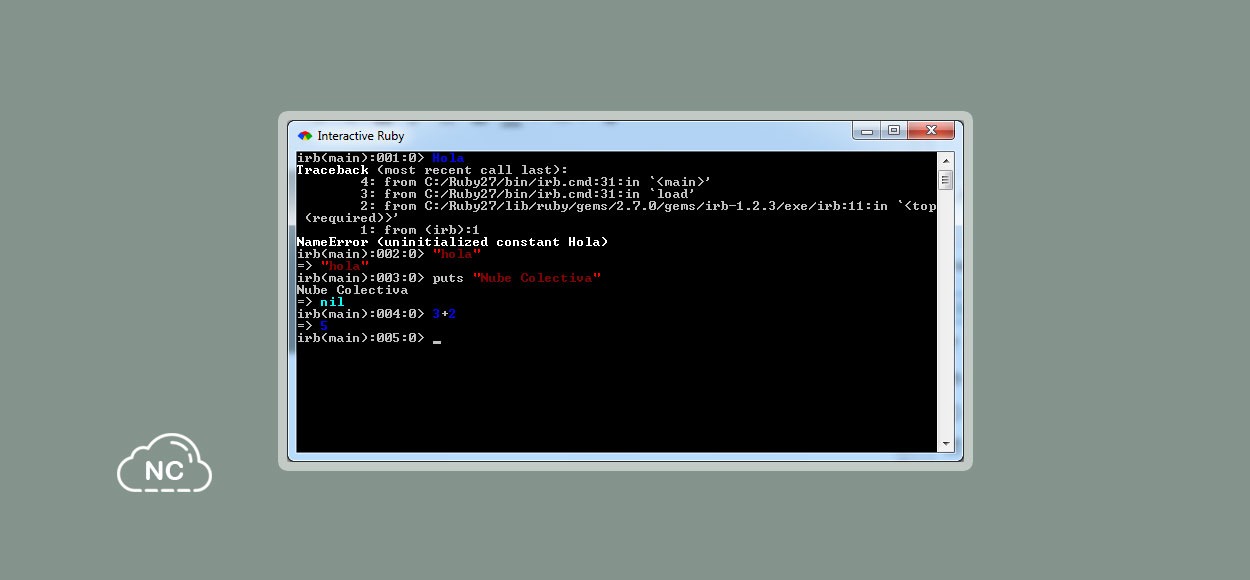
Task: Click the 3+2 expression line
Action: tap(376, 314)
